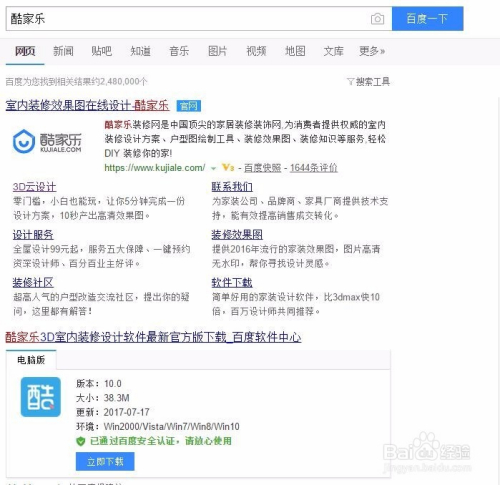The height and width of the screenshot is (485, 500).
Task: Open the 装修社区 sublink
Action: point(33,283)
